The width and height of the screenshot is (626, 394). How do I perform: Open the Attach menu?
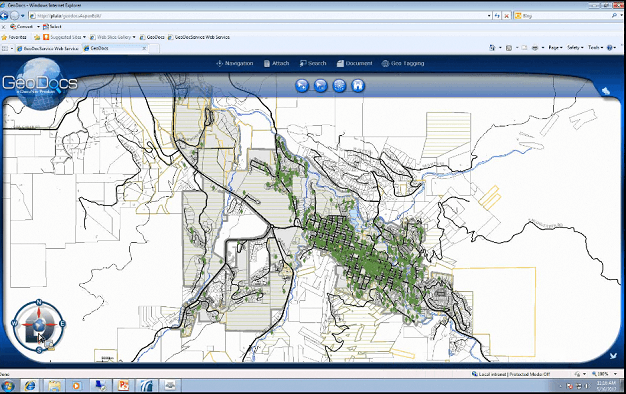point(276,63)
